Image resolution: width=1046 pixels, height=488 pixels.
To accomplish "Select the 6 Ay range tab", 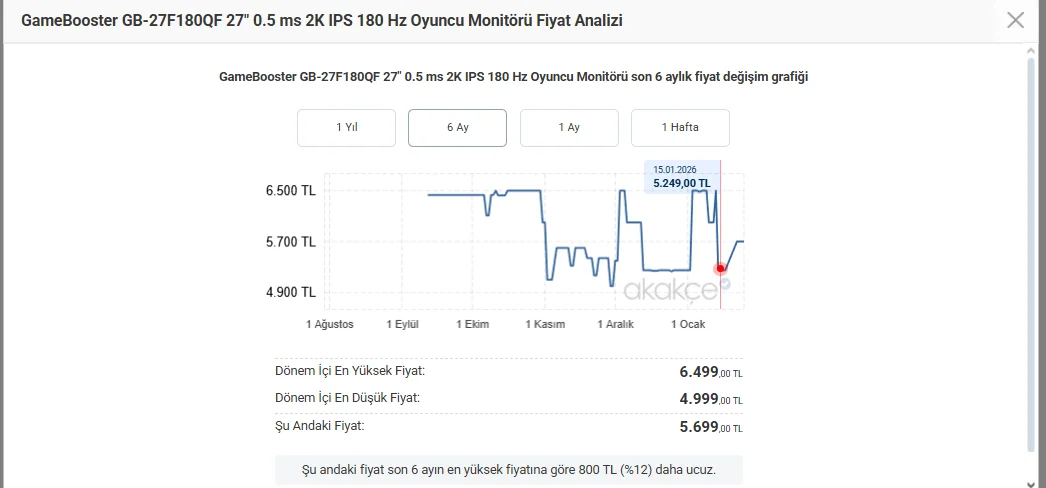I will [x=457, y=128].
